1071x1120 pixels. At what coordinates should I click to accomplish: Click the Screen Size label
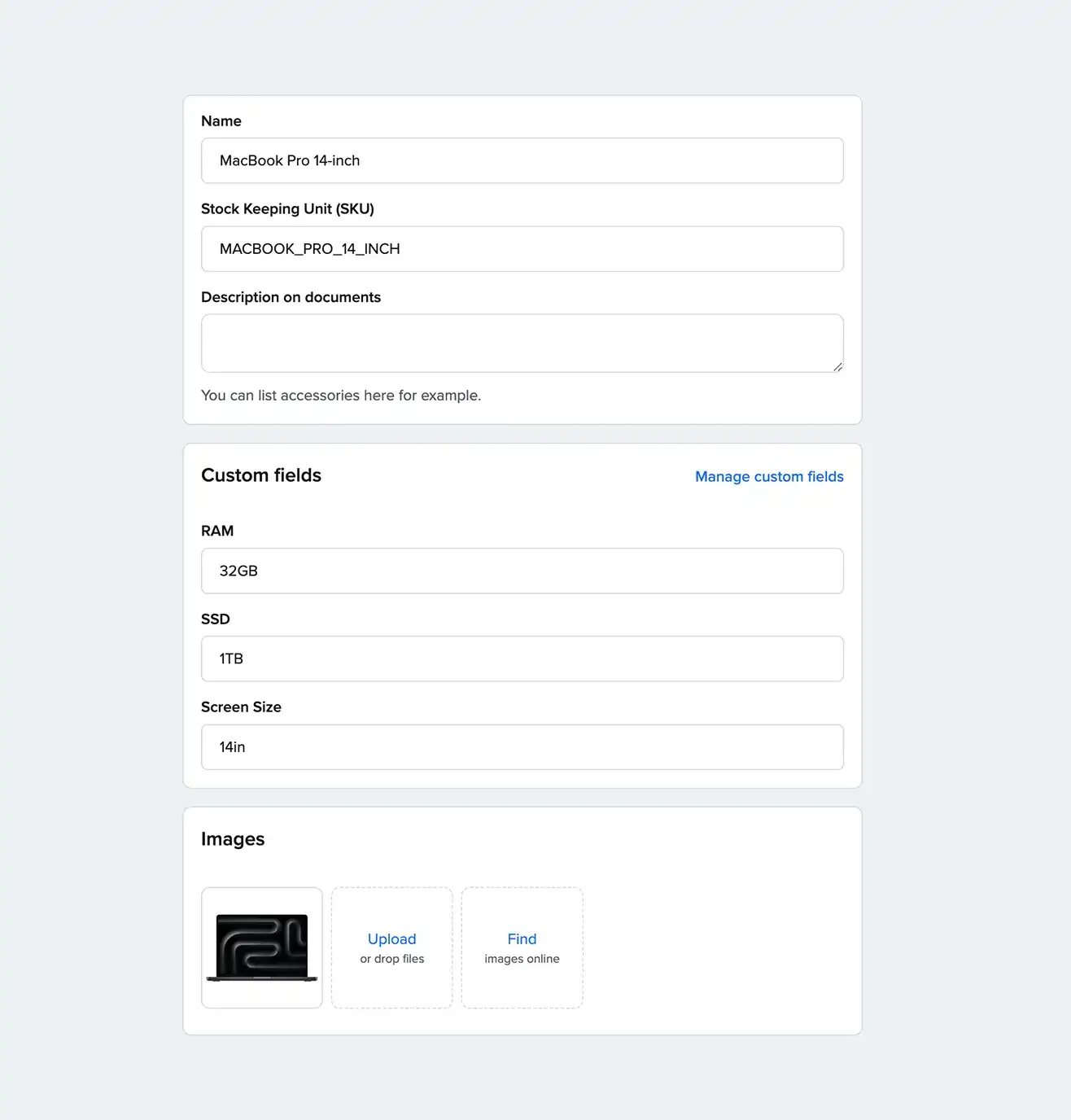point(241,707)
